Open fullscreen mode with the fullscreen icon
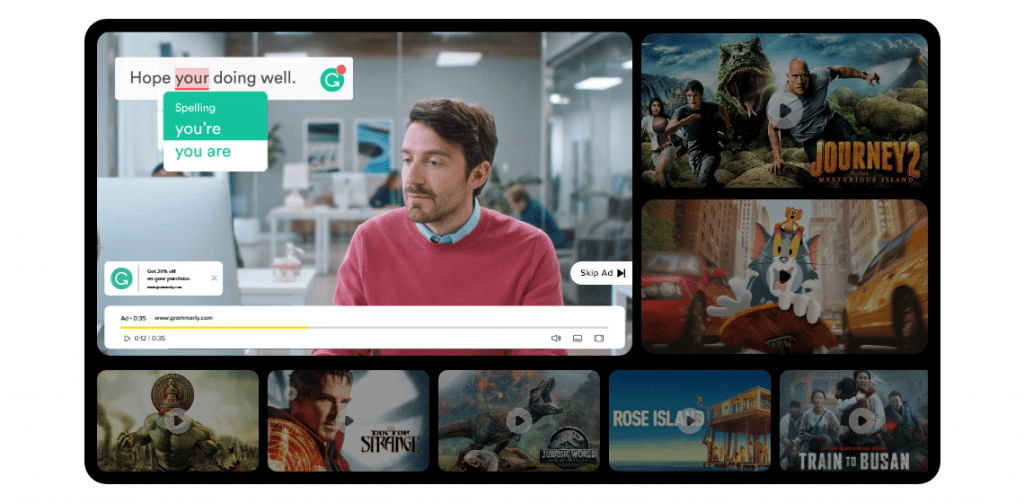Screen dimensions: 1024x503 click(x=599, y=338)
